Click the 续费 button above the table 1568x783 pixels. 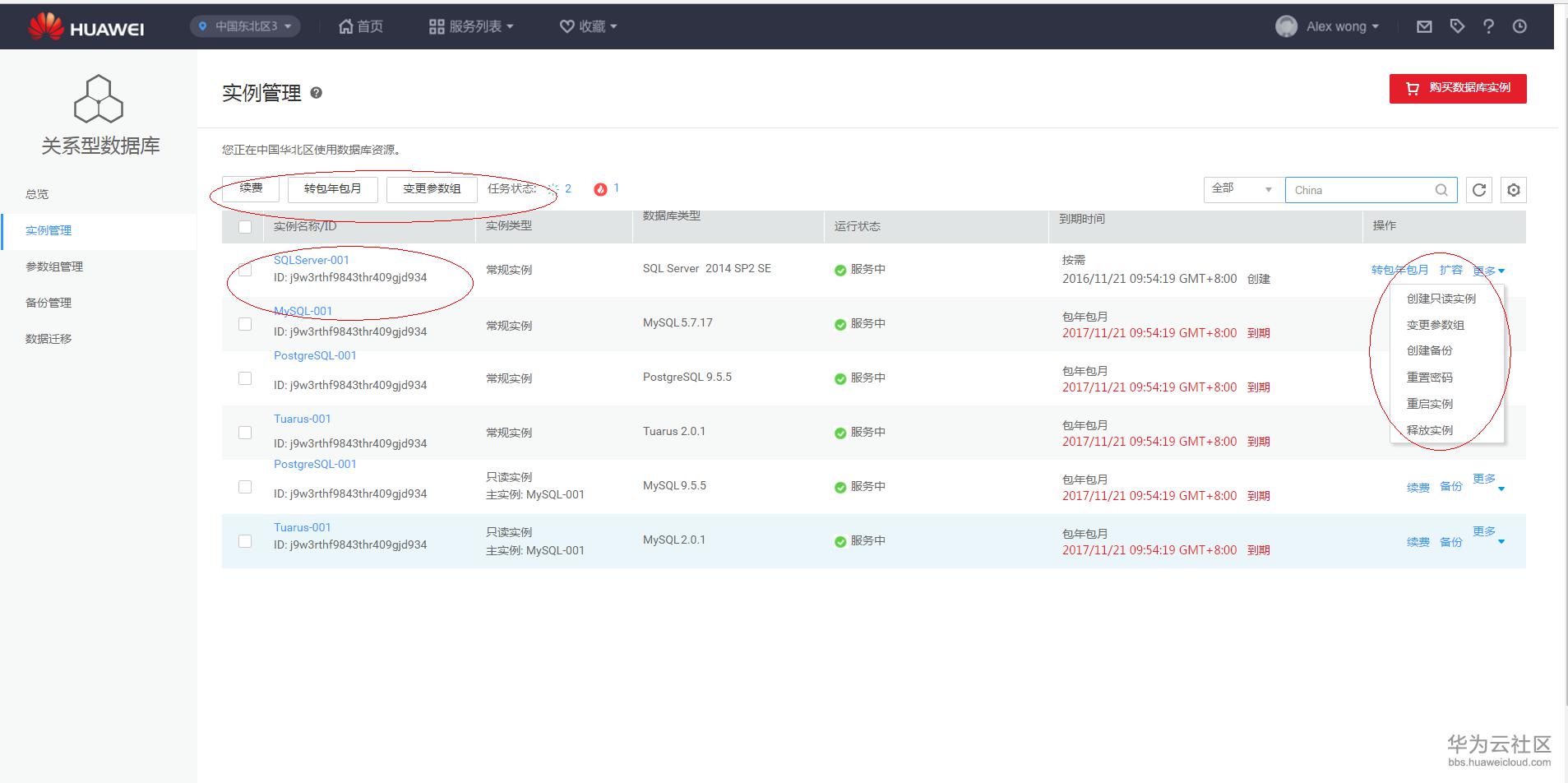coord(251,189)
